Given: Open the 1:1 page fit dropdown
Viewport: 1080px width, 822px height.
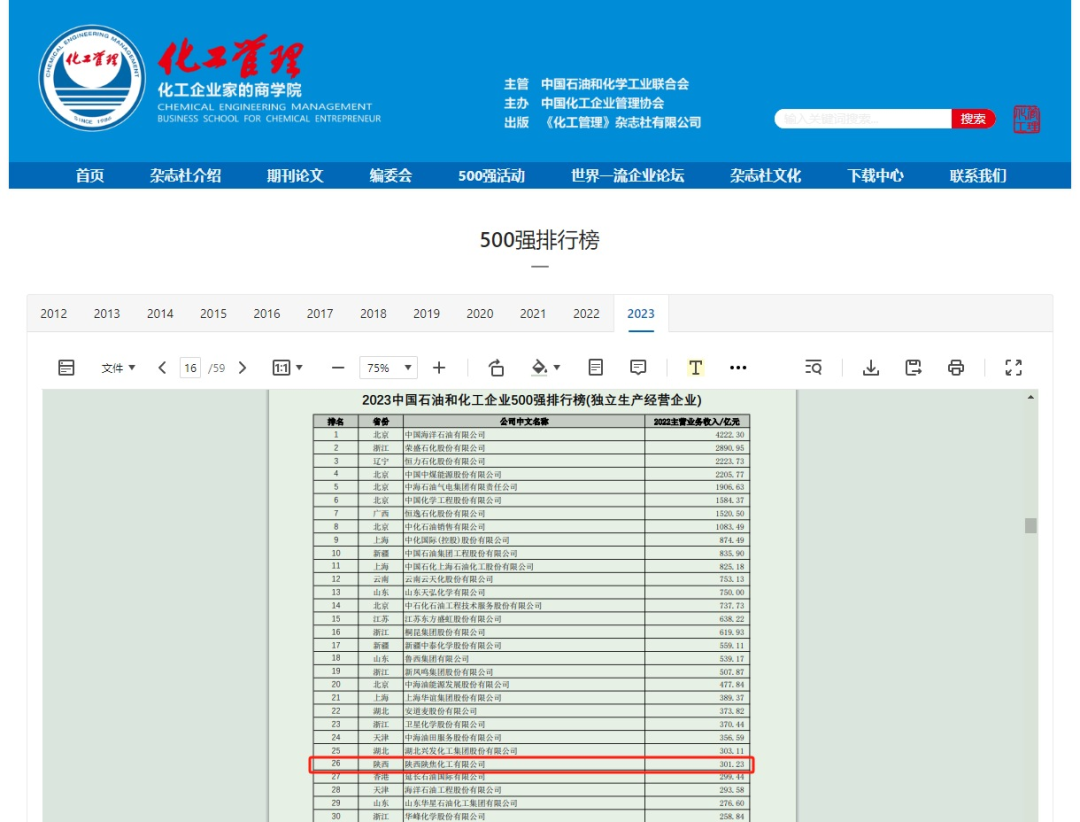Looking at the screenshot, I should (288, 368).
